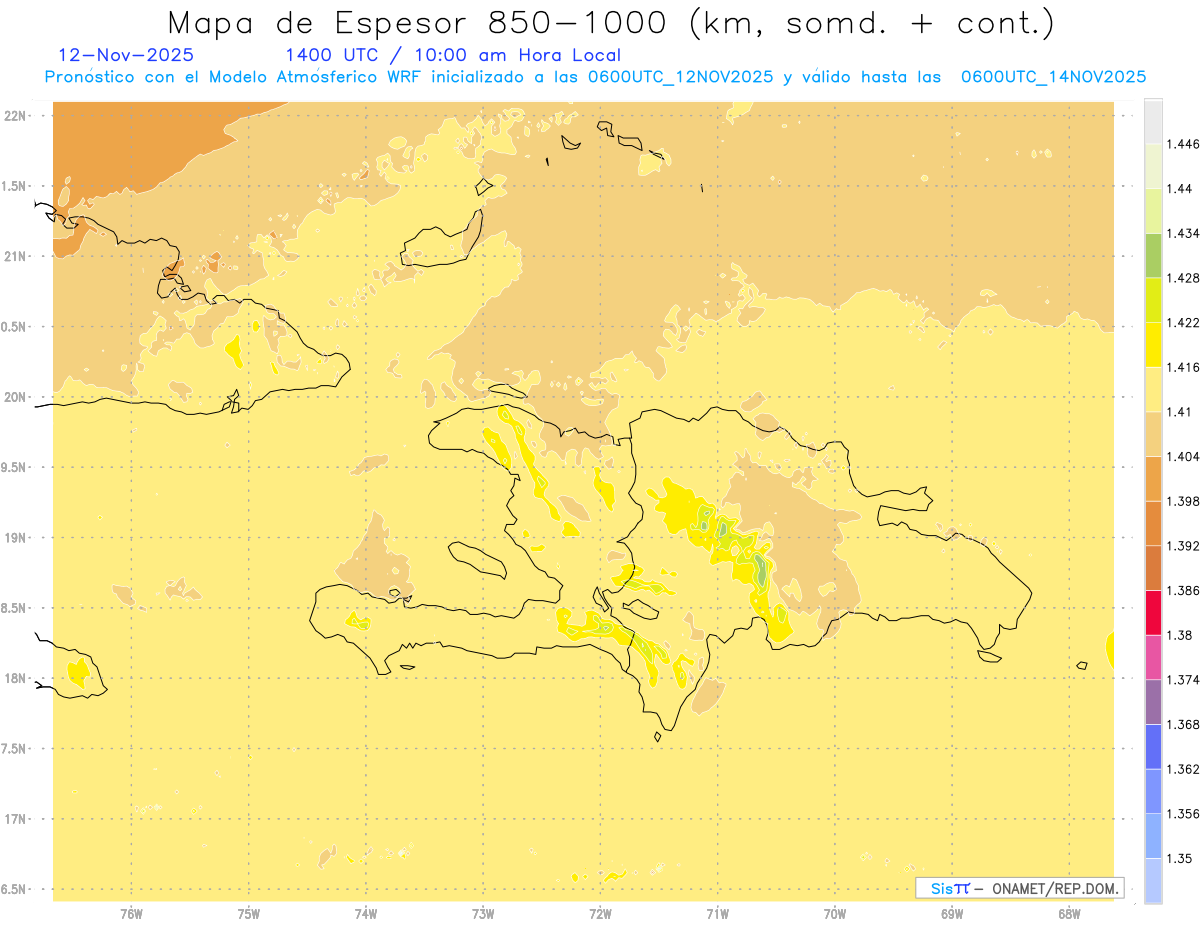Click the legend value 1.422
1200x927 pixels.
tap(1183, 322)
